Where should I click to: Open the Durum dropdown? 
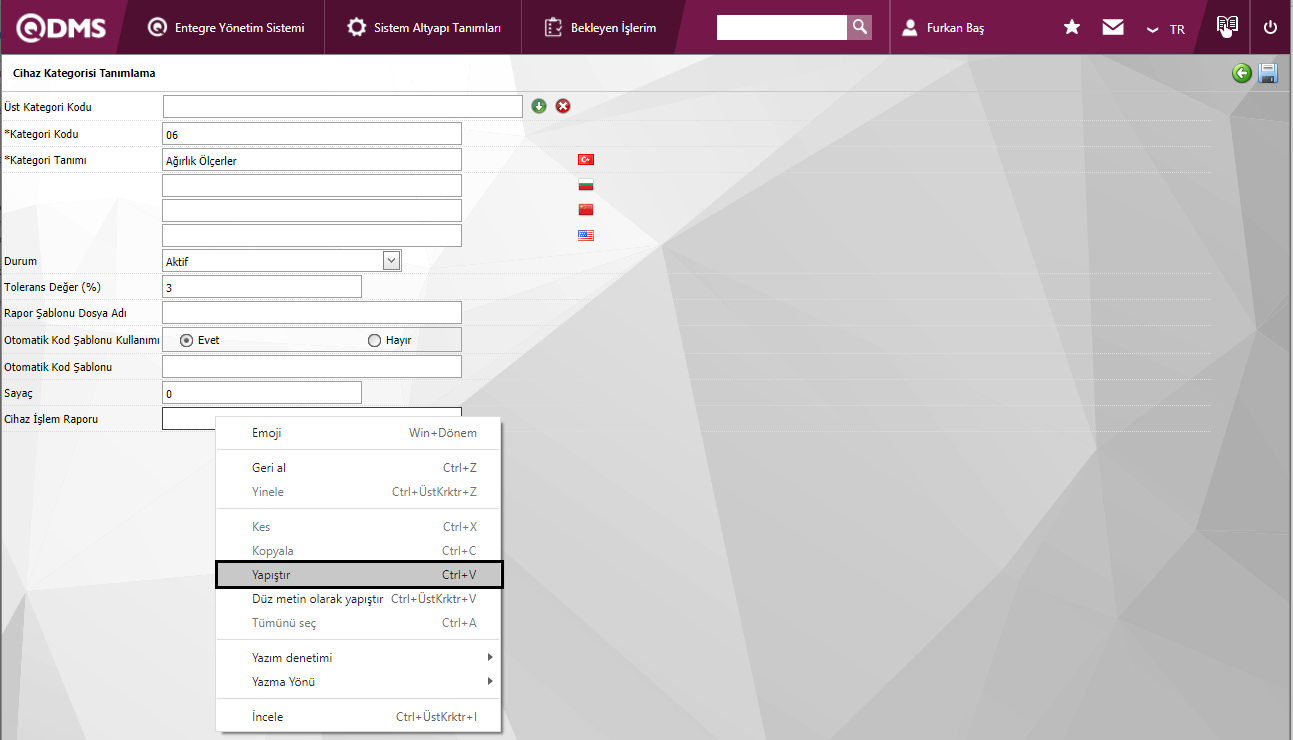(282, 261)
